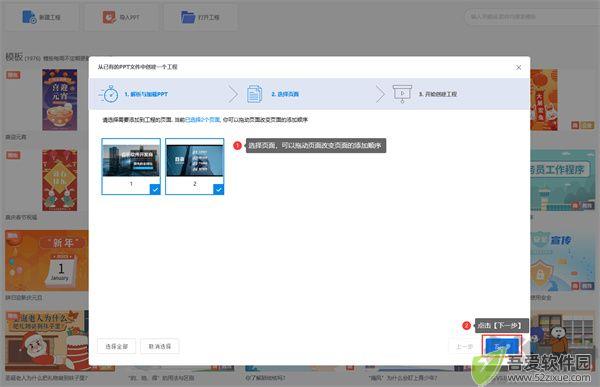Image resolution: width=600 pixels, height=387 pixels.
Task: Open the 新年 January calendar template thumbnail
Action: coord(47,260)
